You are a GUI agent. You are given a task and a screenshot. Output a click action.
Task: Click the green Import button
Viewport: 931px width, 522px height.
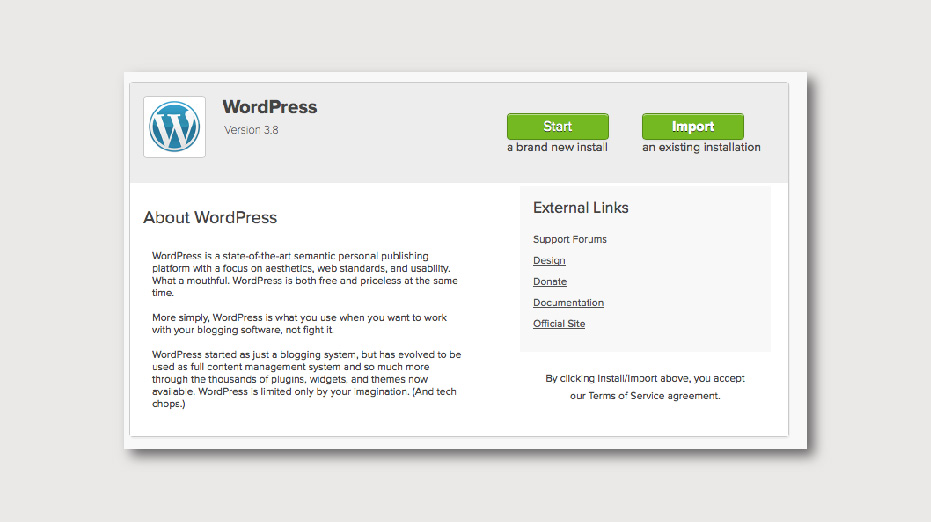click(x=692, y=126)
